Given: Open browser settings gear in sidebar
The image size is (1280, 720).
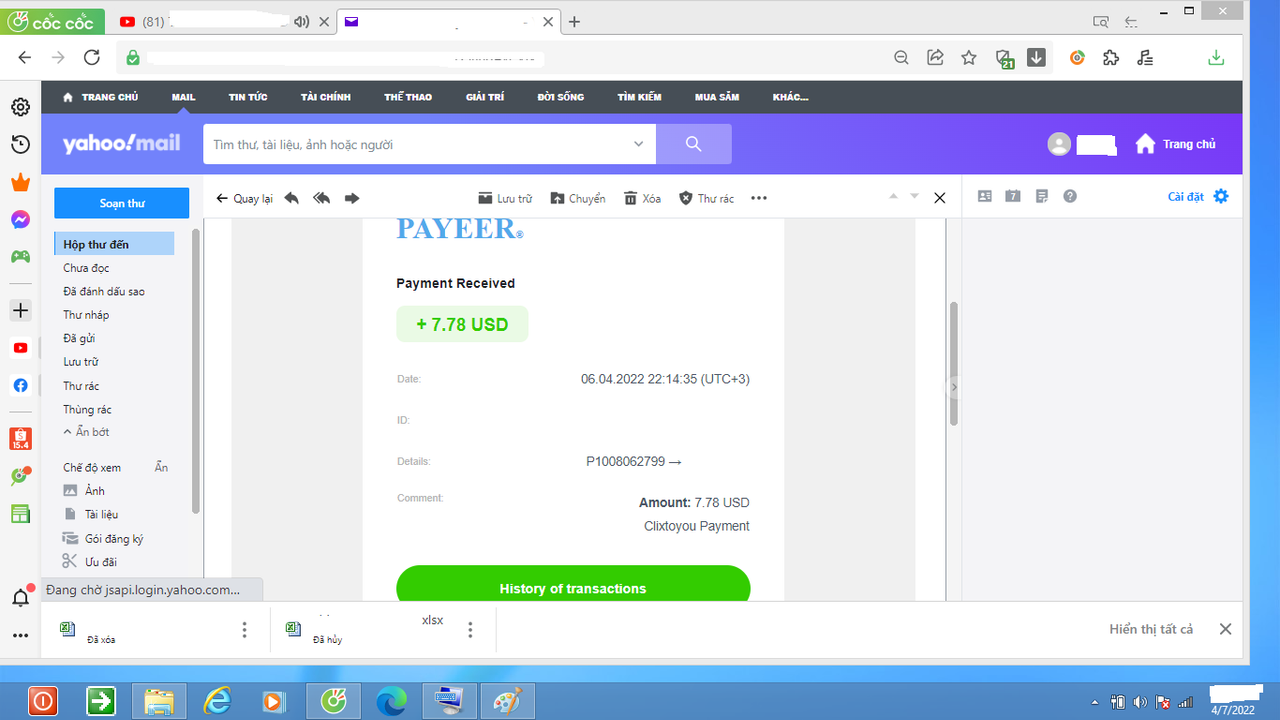Looking at the screenshot, I should pos(20,107).
